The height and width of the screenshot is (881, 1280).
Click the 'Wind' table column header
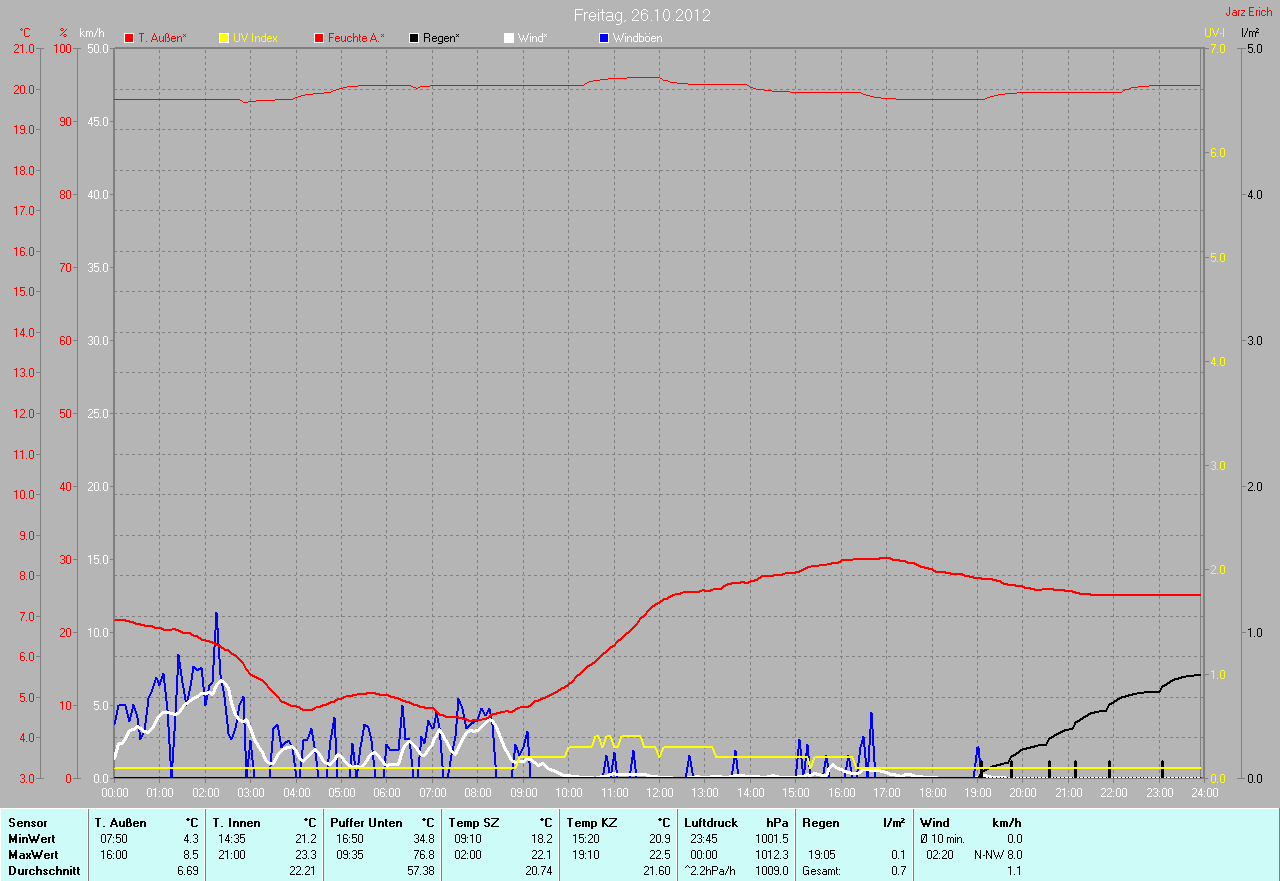[935, 822]
